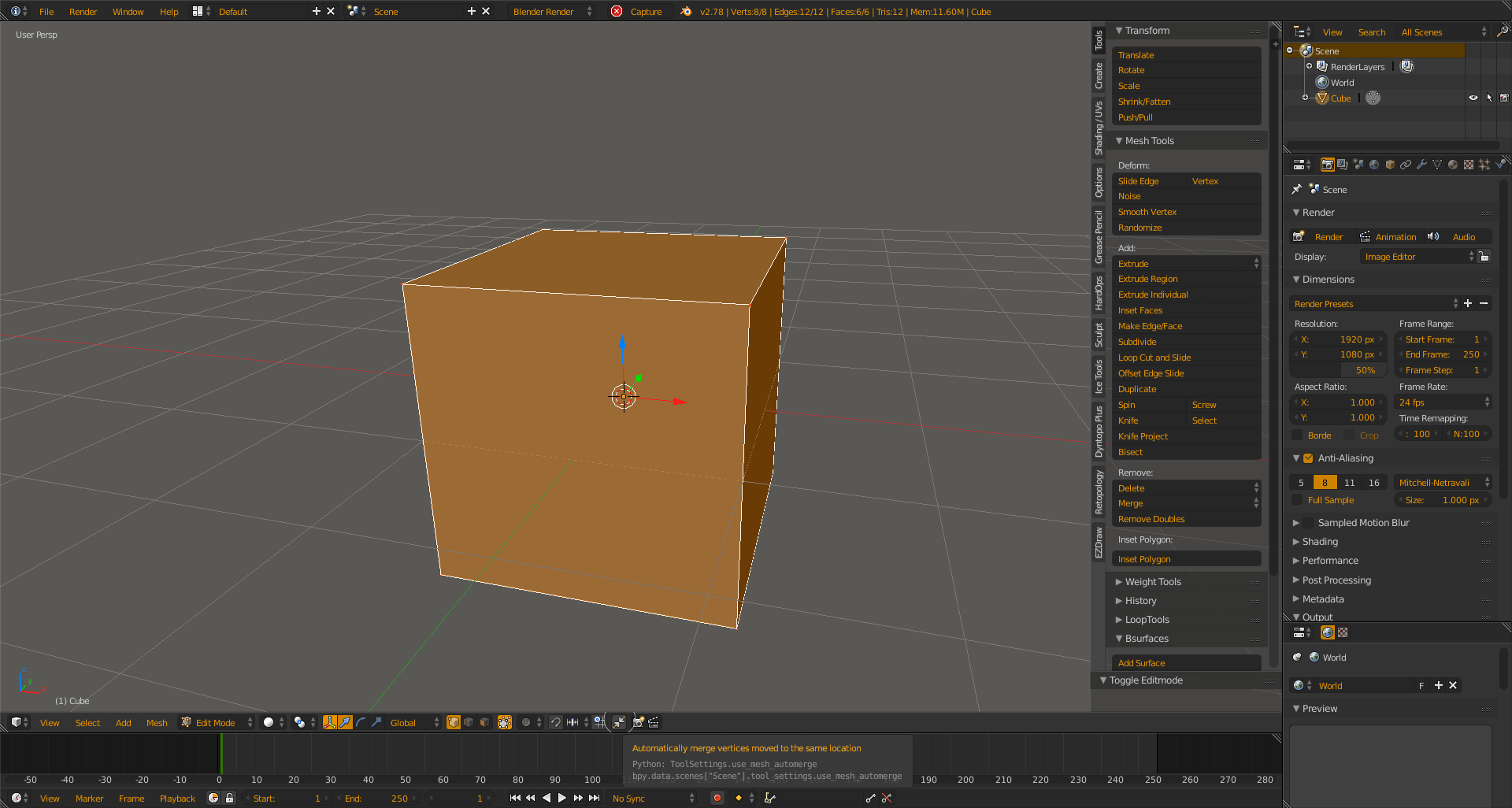
Task: Set anti-aliasing samples slider to 16
Action: click(x=1373, y=482)
